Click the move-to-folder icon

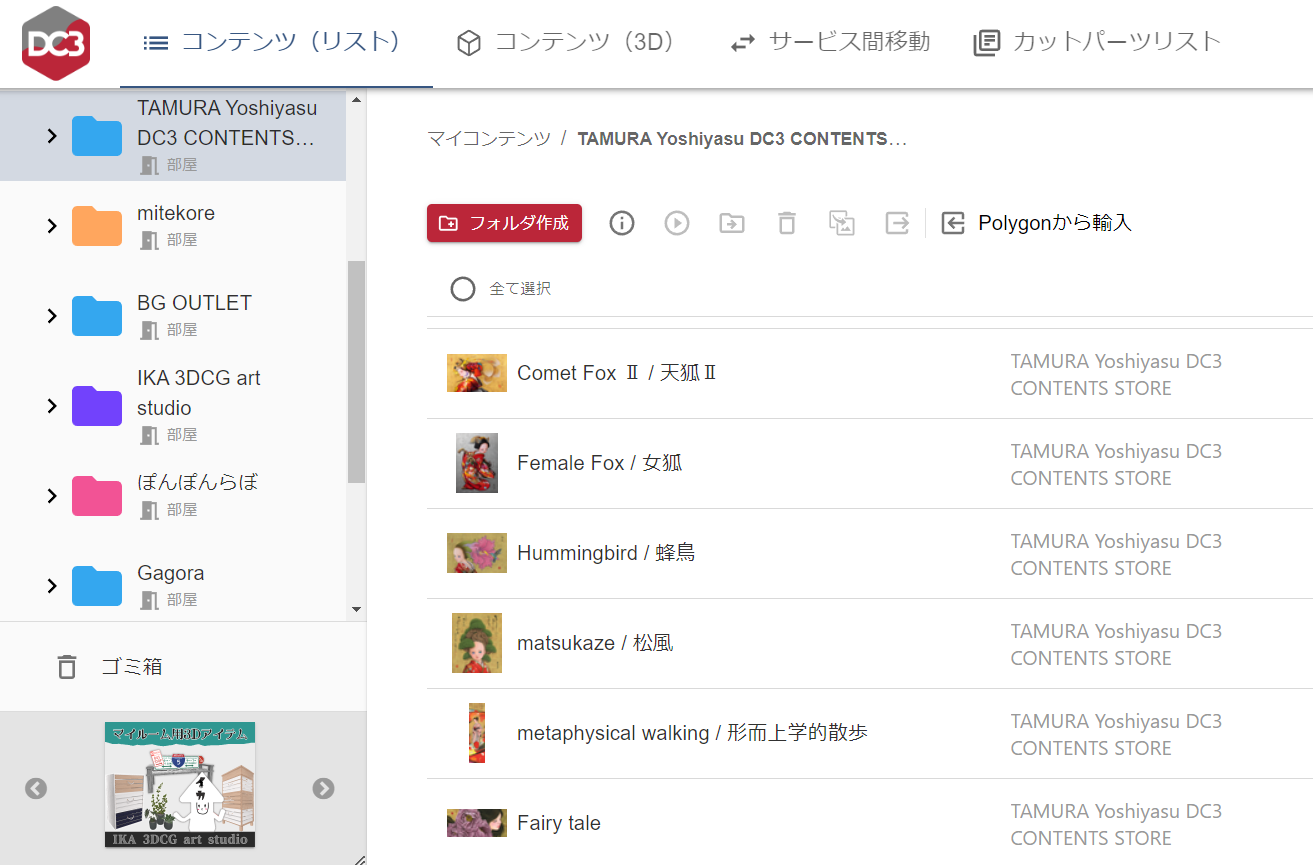[732, 223]
